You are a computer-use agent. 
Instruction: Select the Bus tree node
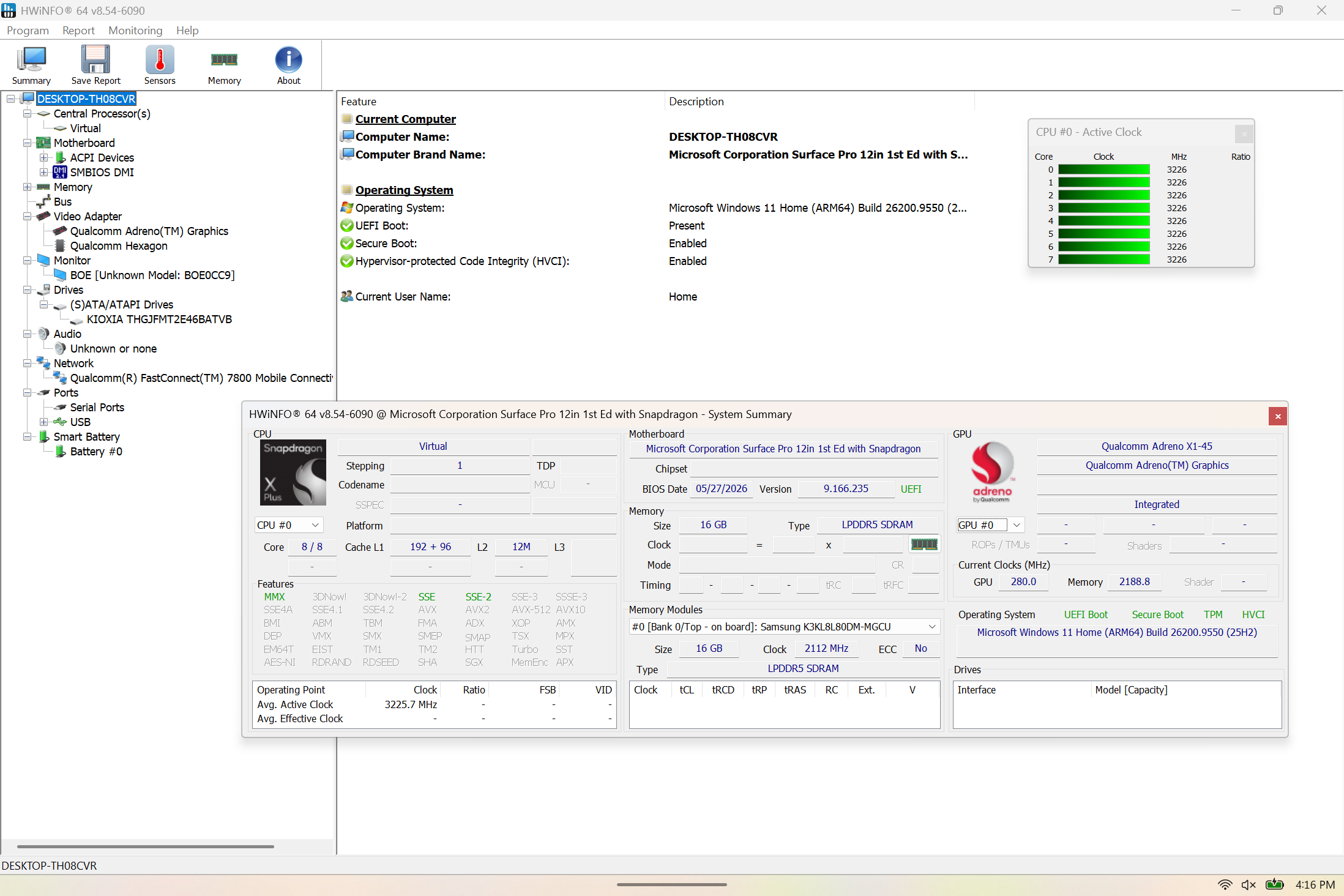click(62, 201)
